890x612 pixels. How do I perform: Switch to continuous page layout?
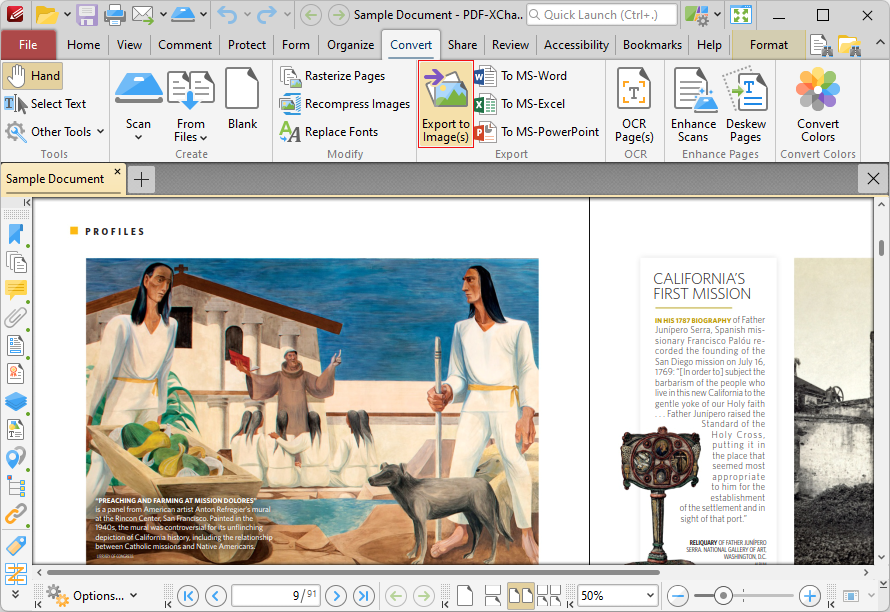coord(492,596)
